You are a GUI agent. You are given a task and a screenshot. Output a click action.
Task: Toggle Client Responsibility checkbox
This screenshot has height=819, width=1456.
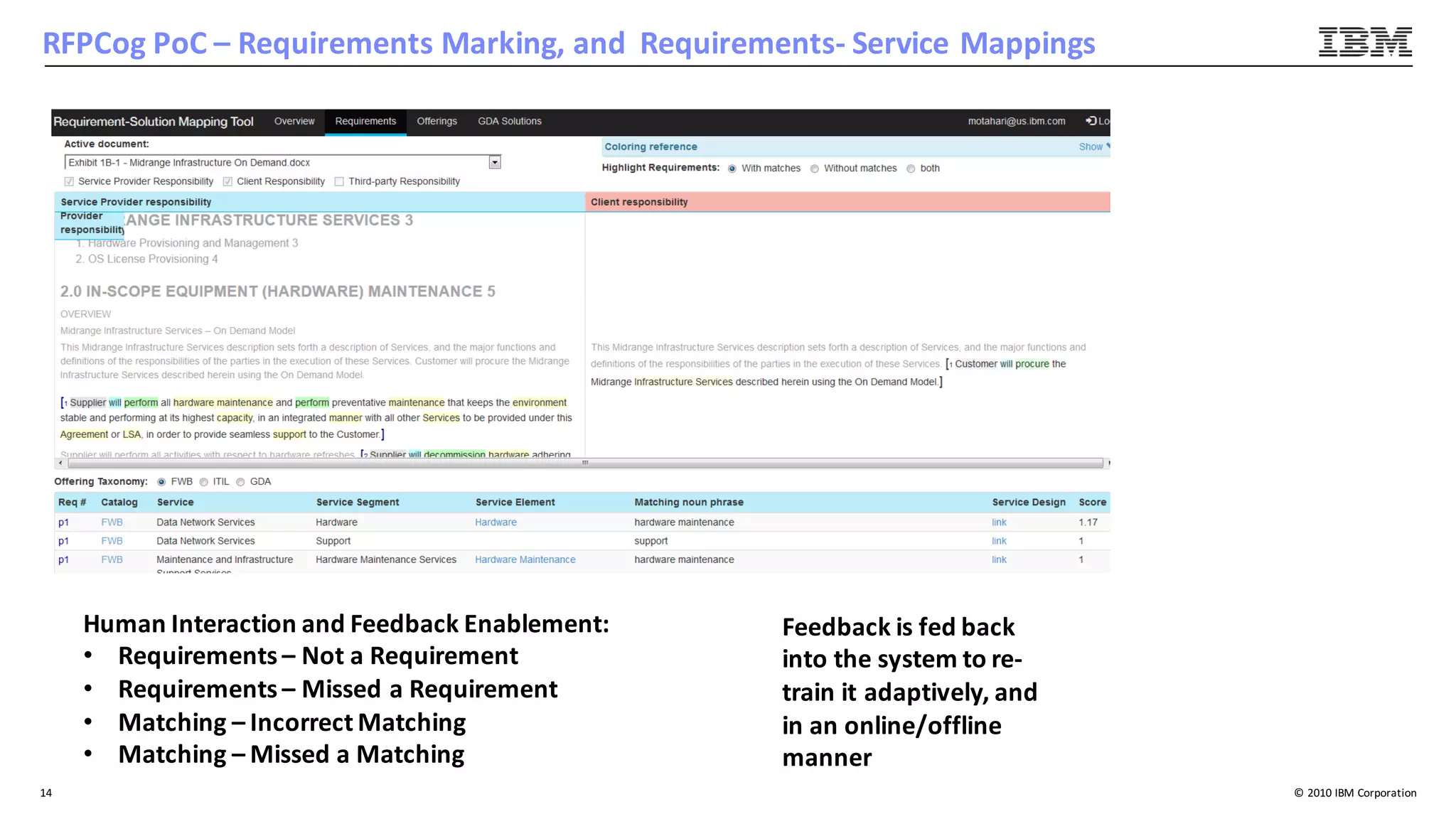pyautogui.click(x=227, y=181)
